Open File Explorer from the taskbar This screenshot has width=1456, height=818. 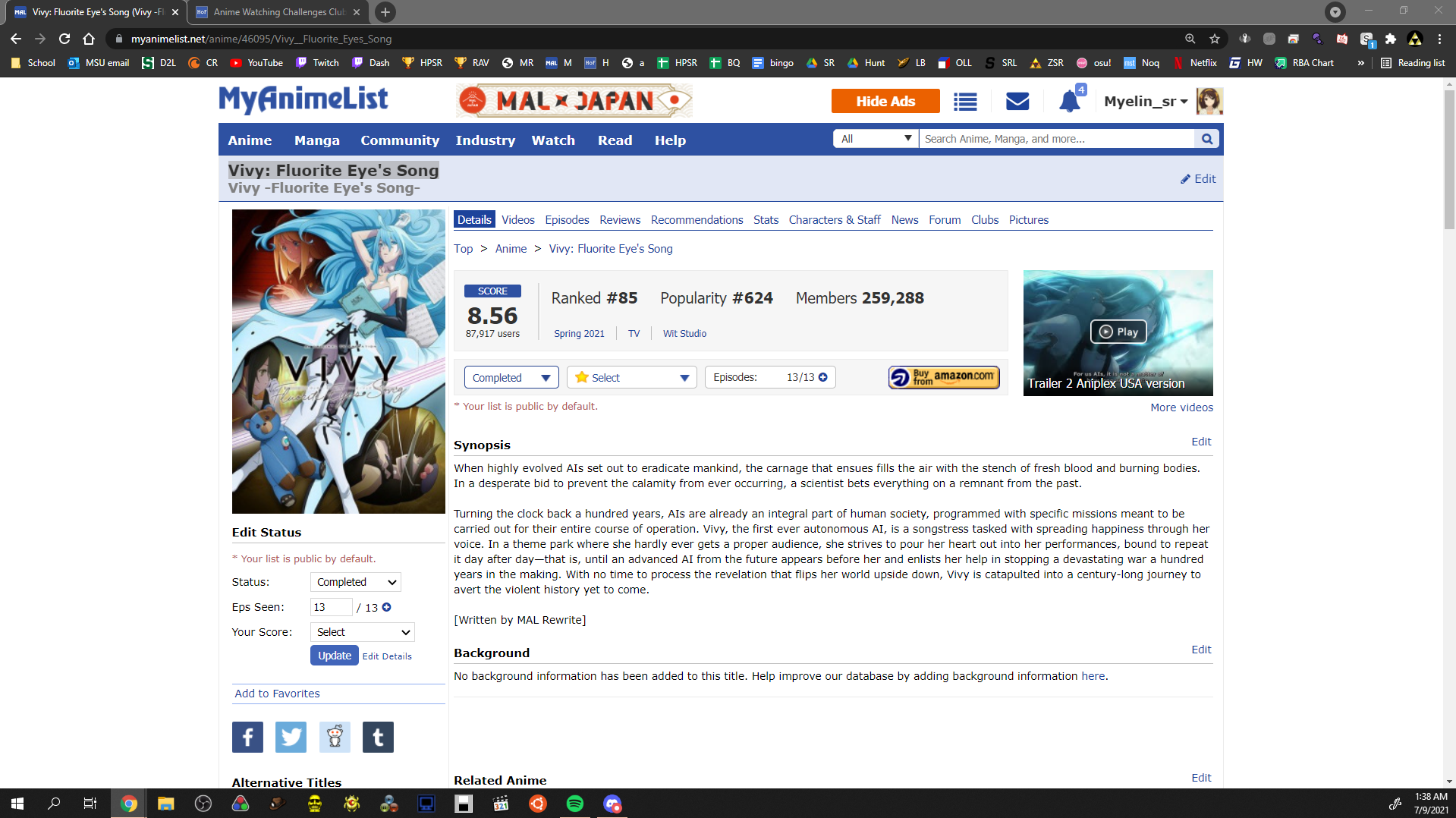[x=165, y=804]
